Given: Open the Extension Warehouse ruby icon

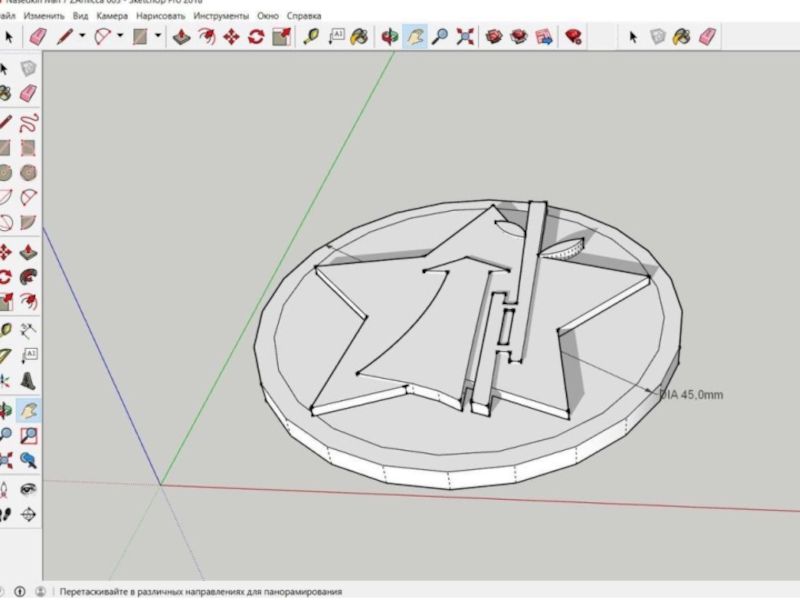Looking at the screenshot, I should coord(573,37).
